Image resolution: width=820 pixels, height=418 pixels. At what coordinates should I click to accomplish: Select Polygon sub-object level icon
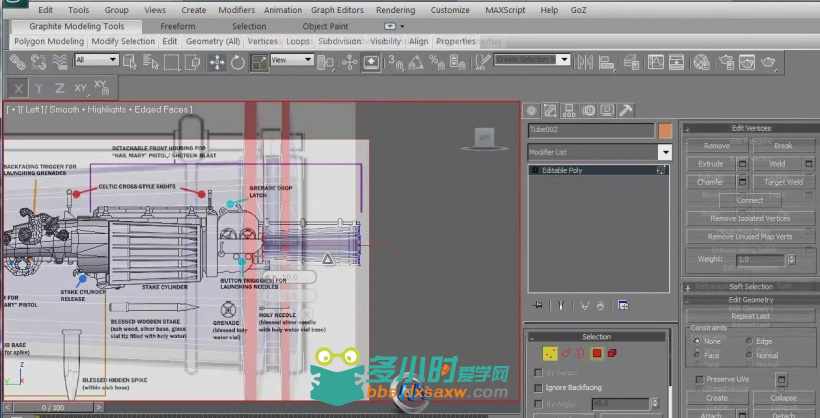(597, 354)
